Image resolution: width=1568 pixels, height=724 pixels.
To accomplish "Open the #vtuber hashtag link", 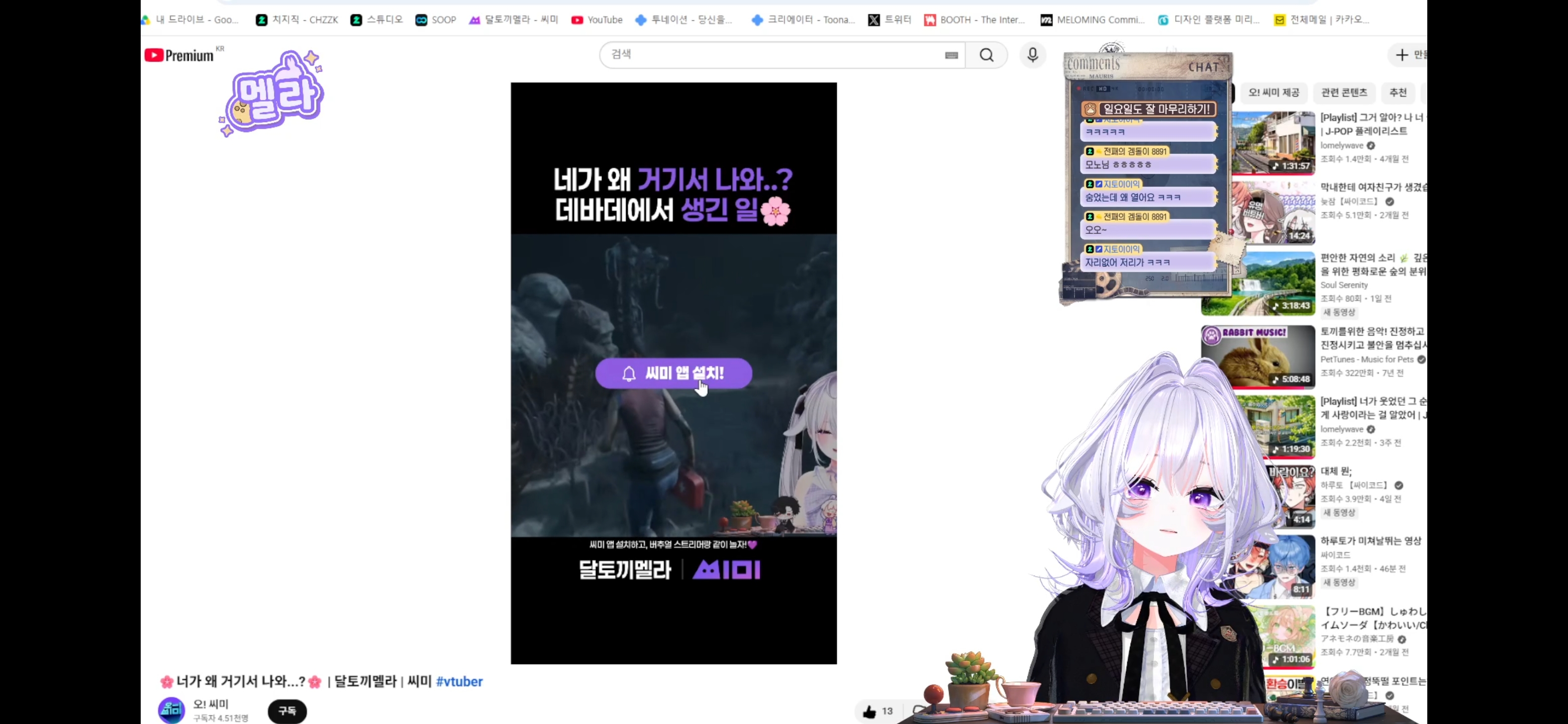I will tap(459, 681).
